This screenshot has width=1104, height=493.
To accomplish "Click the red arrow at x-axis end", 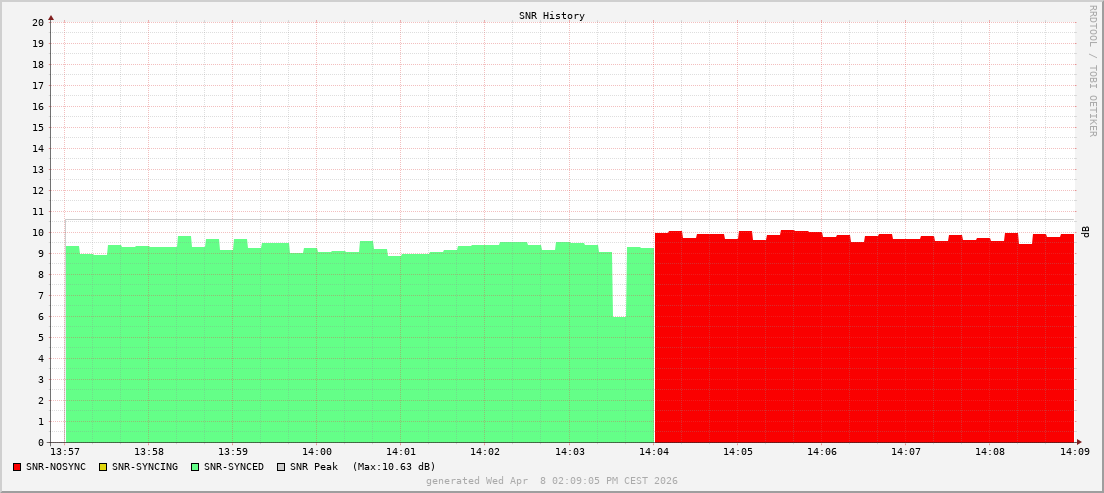I will point(1078,442).
